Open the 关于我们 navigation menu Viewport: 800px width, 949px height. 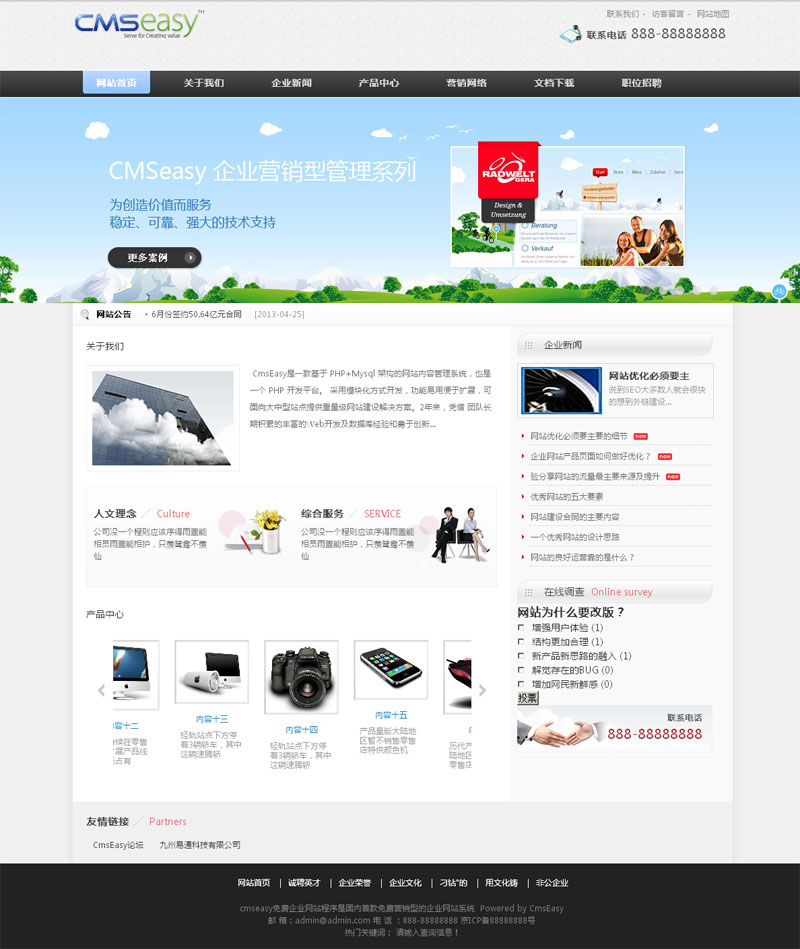(202, 82)
